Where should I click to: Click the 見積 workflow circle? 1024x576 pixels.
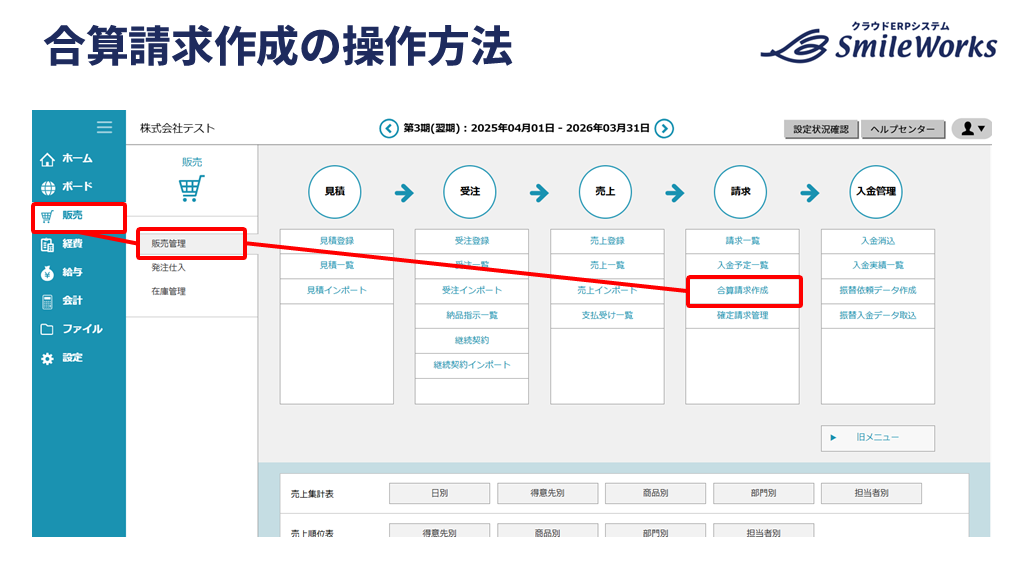point(335,192)
